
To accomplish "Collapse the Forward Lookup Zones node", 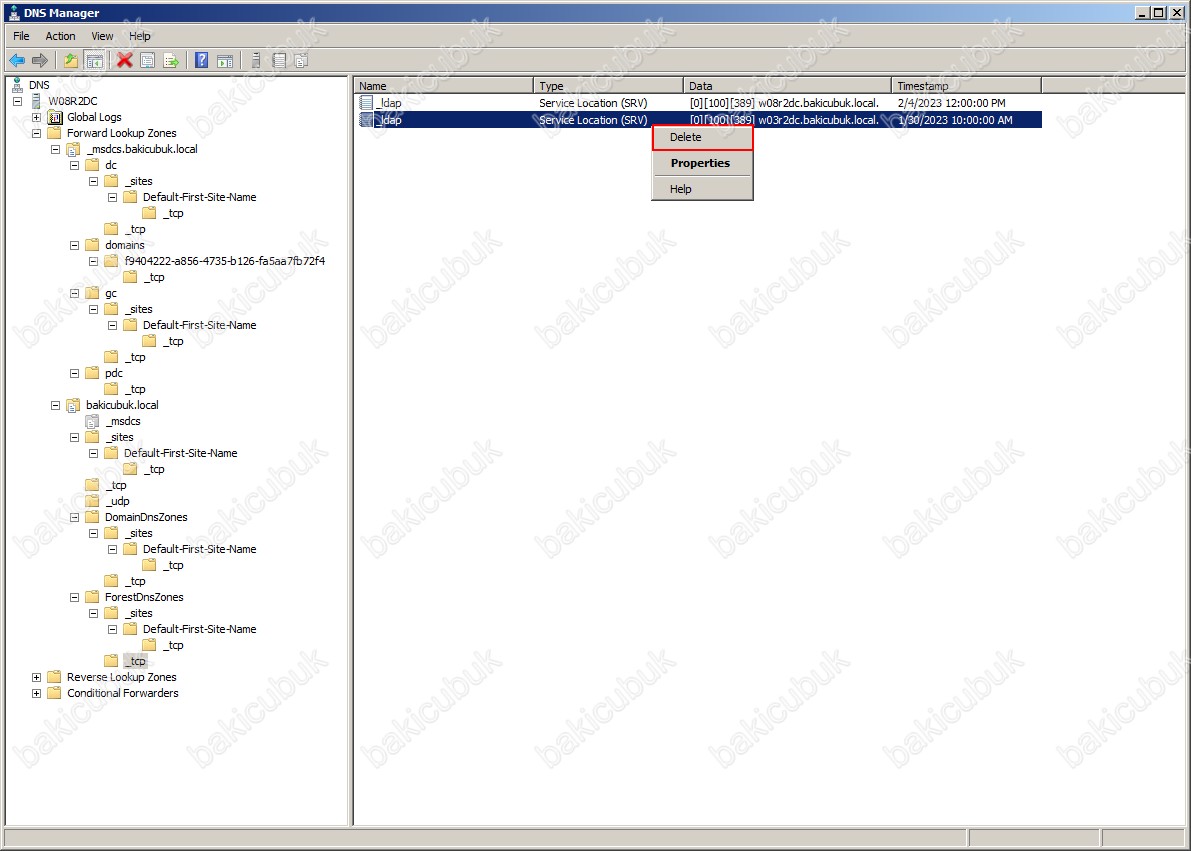I will [36, 133].
